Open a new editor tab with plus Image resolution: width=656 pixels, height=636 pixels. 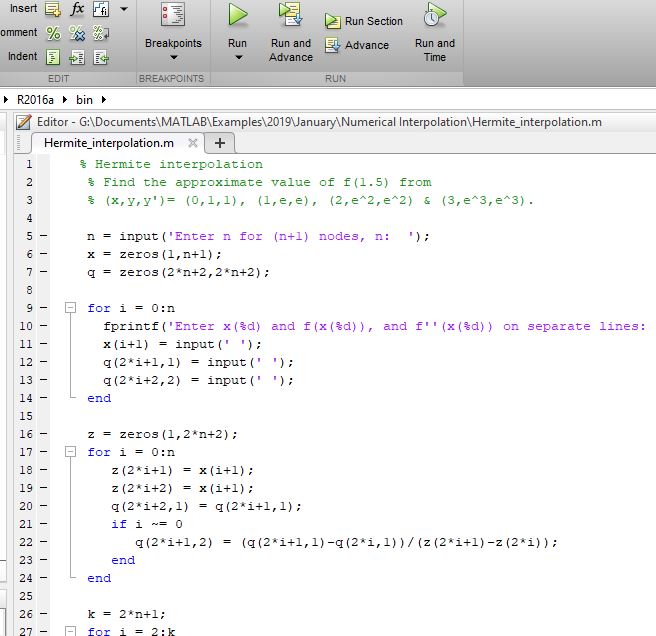[220, 143]
